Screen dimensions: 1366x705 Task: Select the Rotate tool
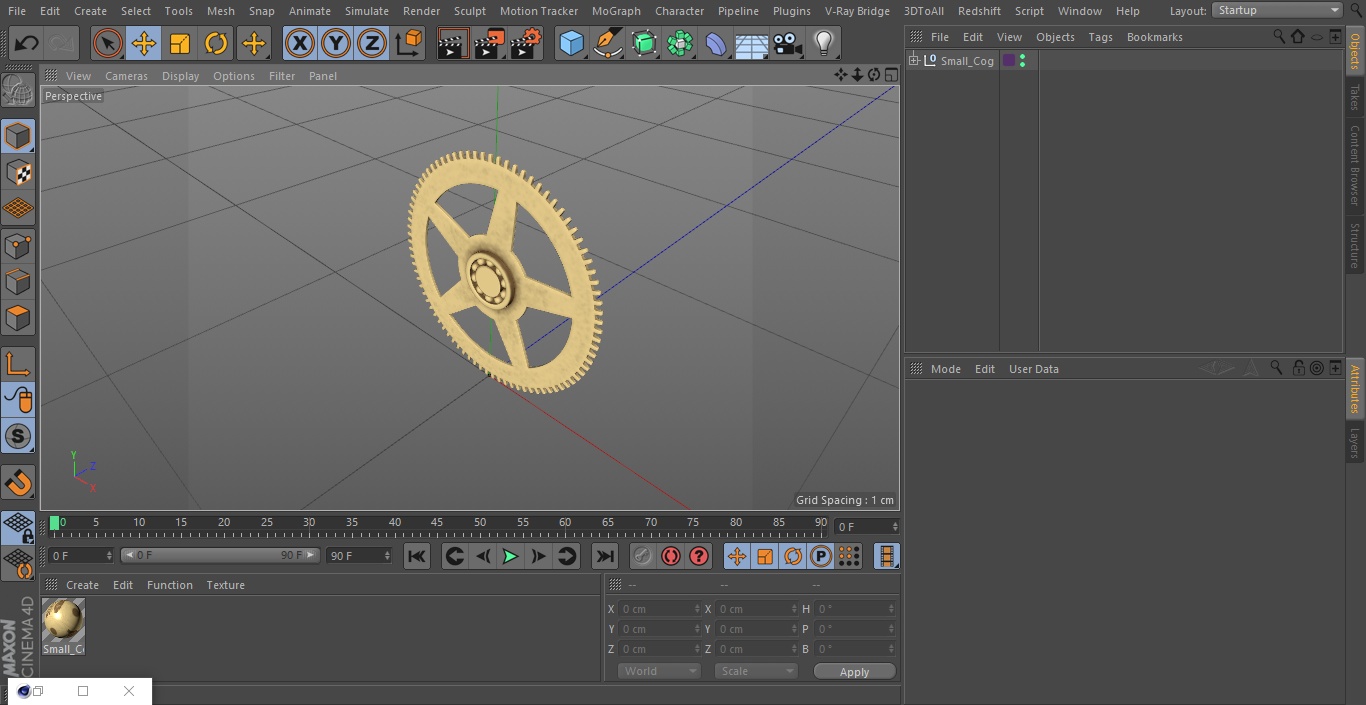[216, 43]
